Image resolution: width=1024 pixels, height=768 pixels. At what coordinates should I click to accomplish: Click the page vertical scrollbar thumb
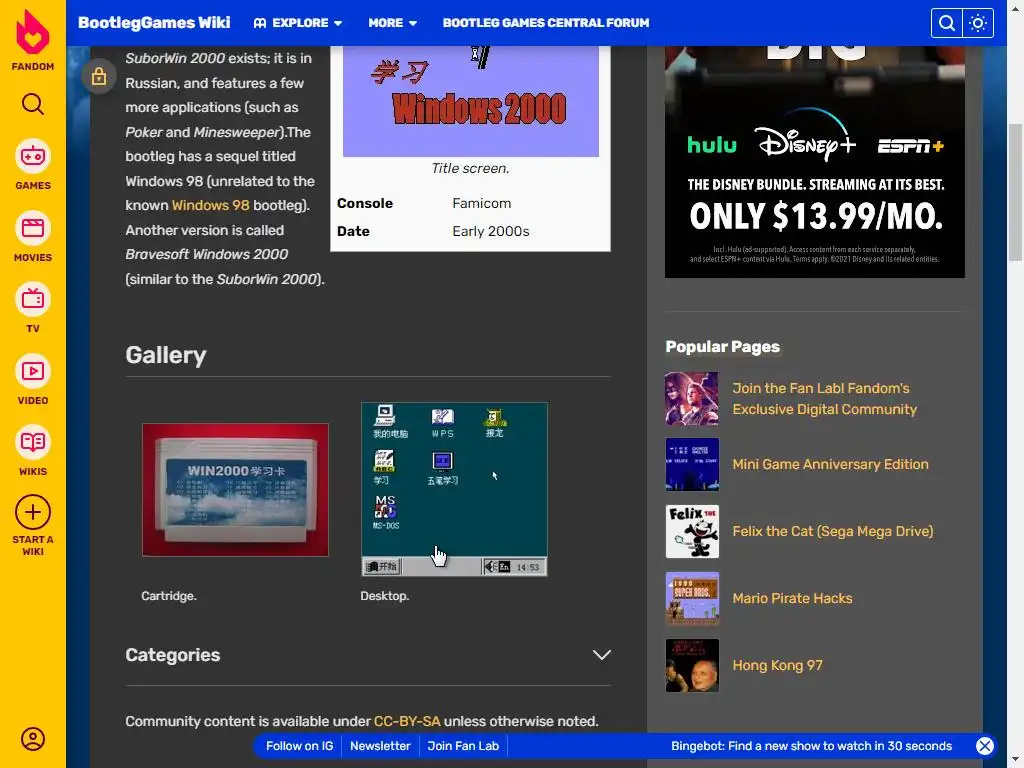point(1015,193)
